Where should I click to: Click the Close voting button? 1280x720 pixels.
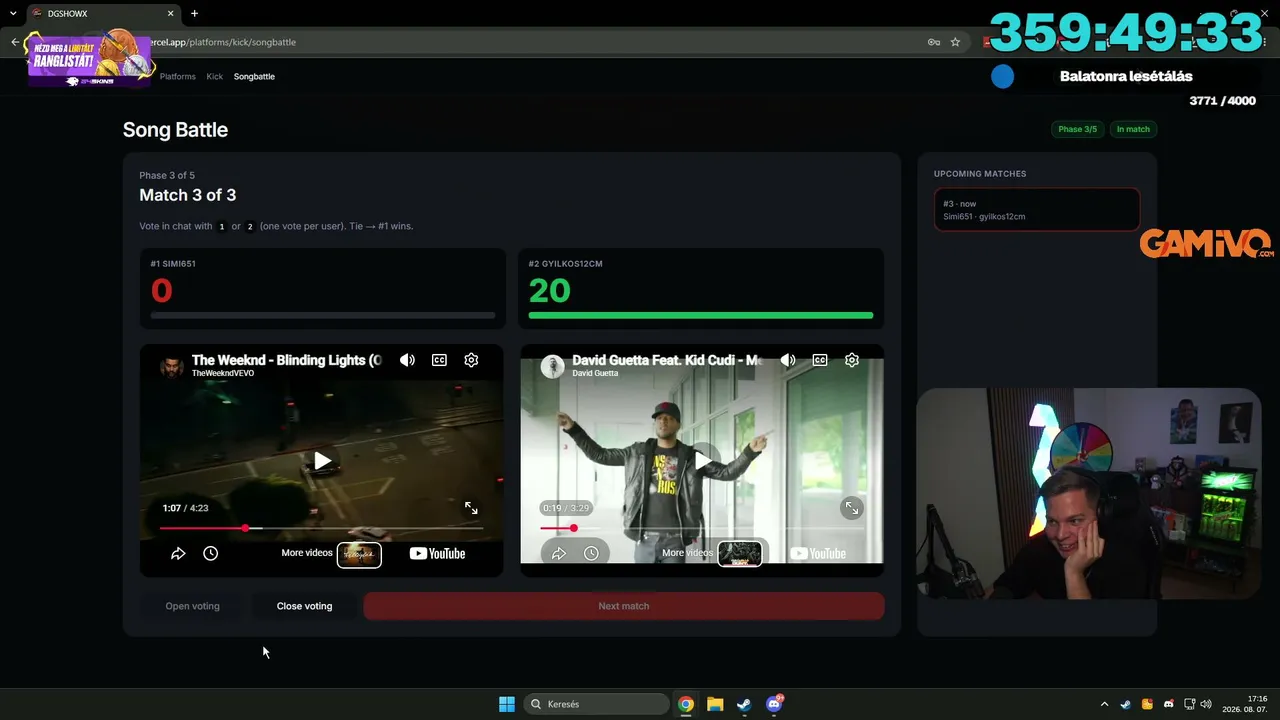point(304,606)
